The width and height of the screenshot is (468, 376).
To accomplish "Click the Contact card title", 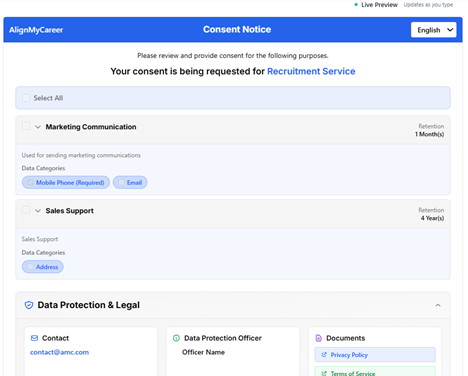I will click(x=55, y=338).
